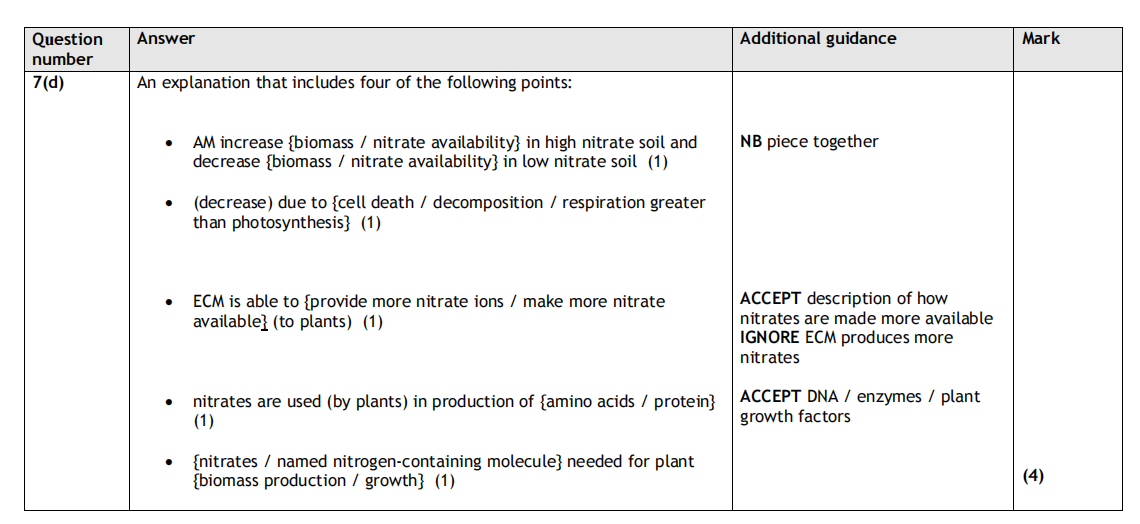The height and width of the screenshot is (524, 1140).
Task: Click the bullet dot beside "AM increase"
Action: point(171,145)
